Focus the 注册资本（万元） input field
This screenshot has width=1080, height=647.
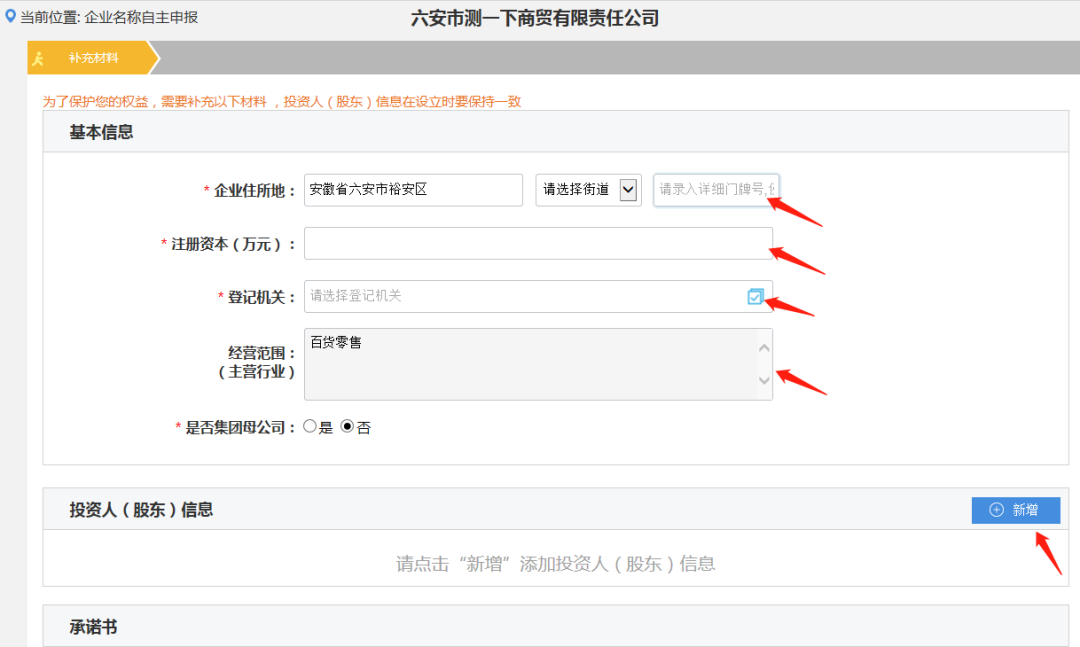coord(538,244)
